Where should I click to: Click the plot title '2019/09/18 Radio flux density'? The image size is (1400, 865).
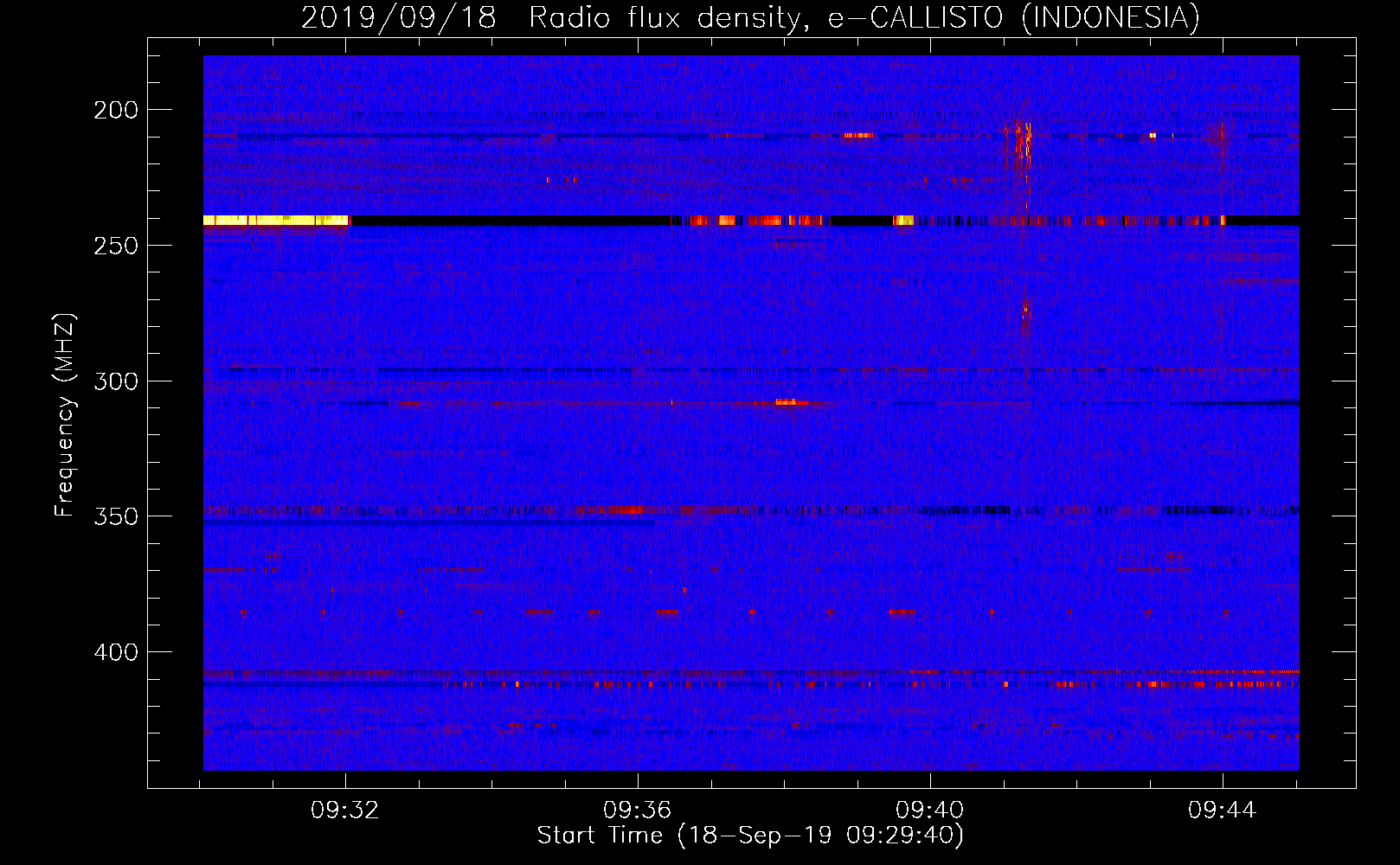[x=750, y=17]
